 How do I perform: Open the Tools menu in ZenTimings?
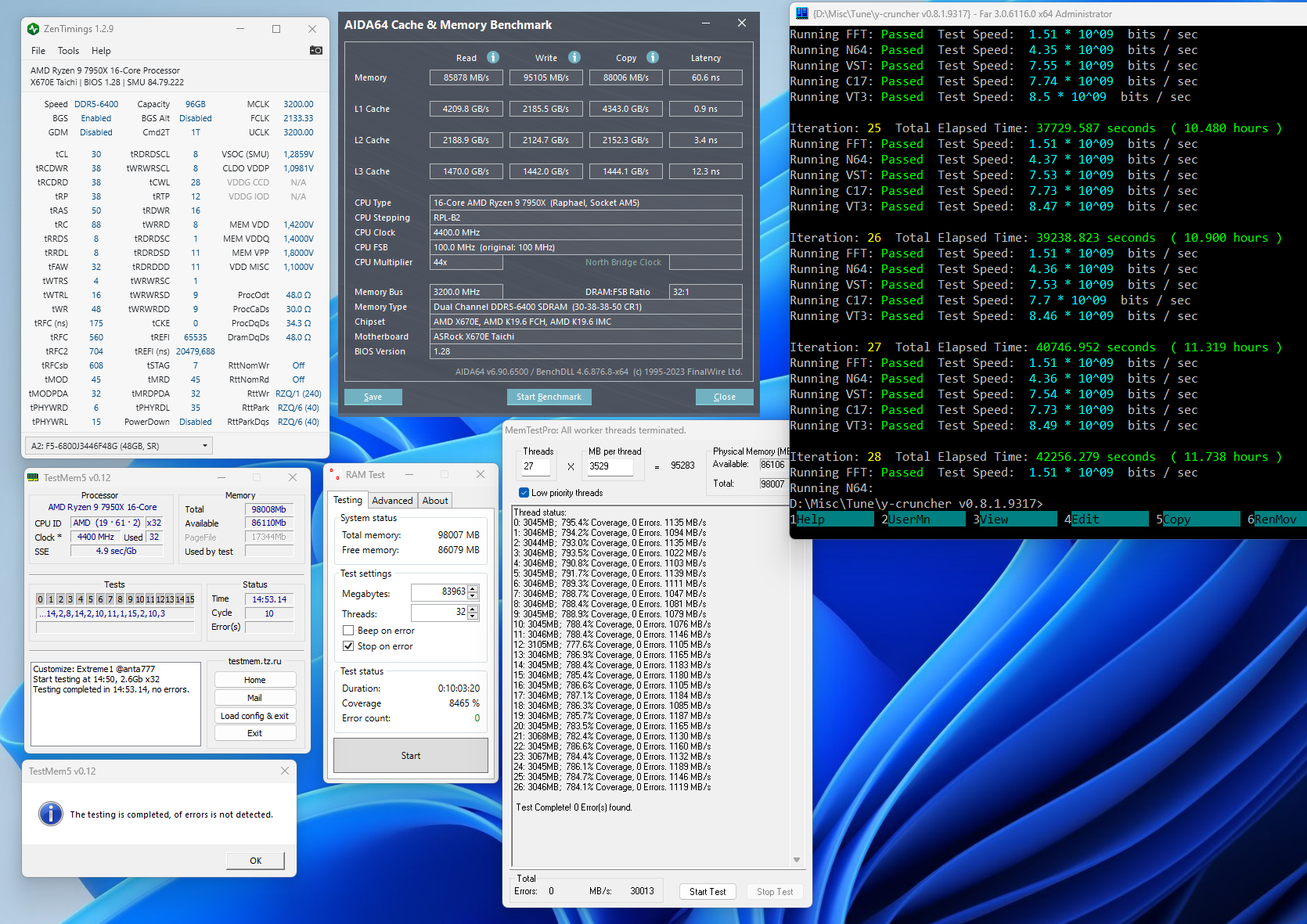point(68,51)
